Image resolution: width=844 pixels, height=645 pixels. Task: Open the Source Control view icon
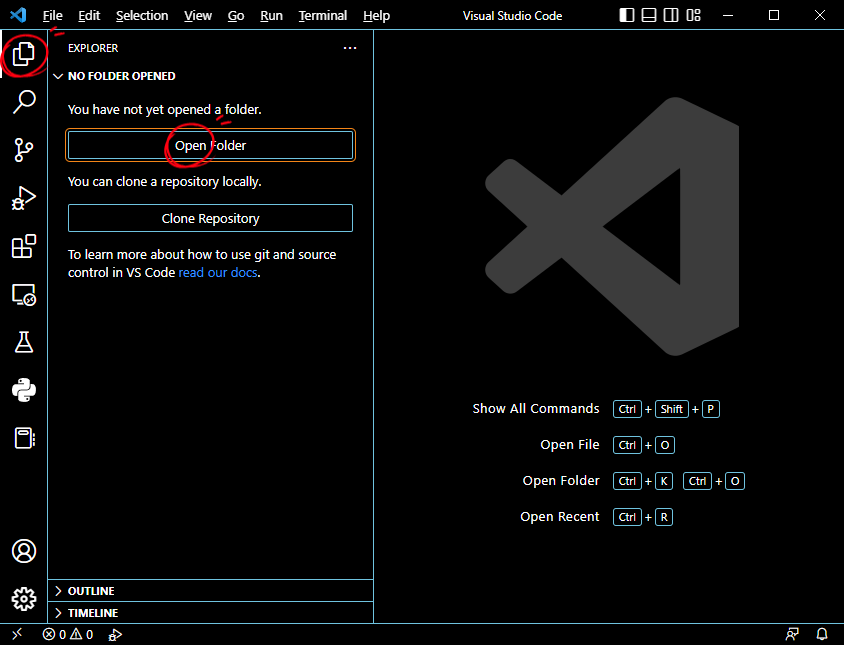point(24,150)
